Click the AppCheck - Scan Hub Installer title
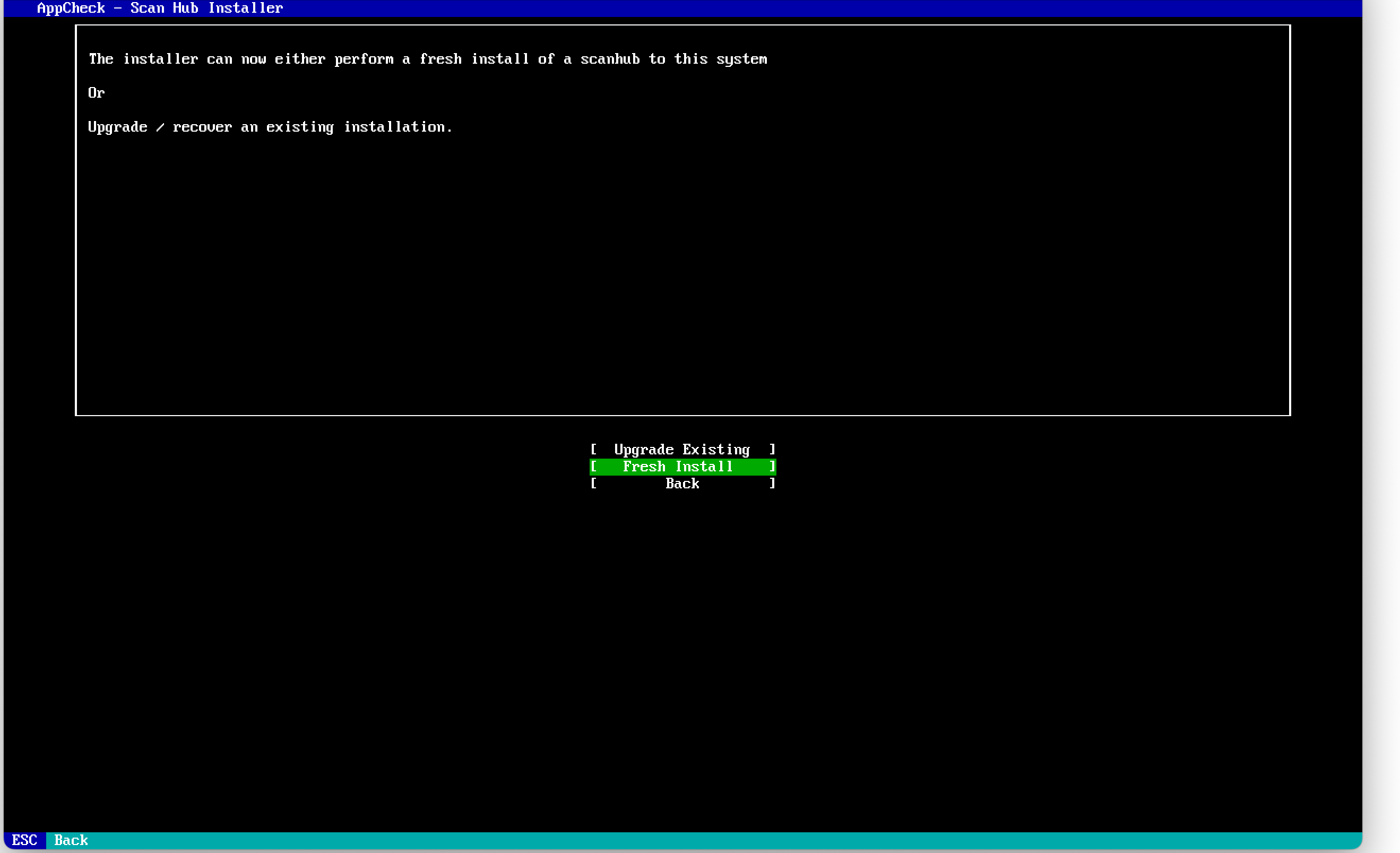Screen dimensions: 1400x853 coord(160,8)
